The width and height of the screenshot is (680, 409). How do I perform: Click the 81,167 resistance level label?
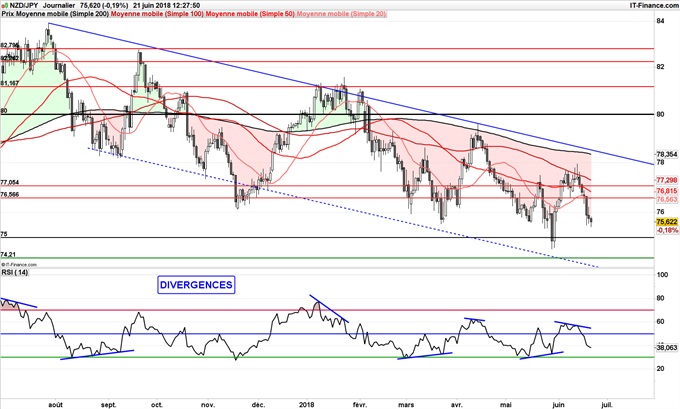pos(10,83)
